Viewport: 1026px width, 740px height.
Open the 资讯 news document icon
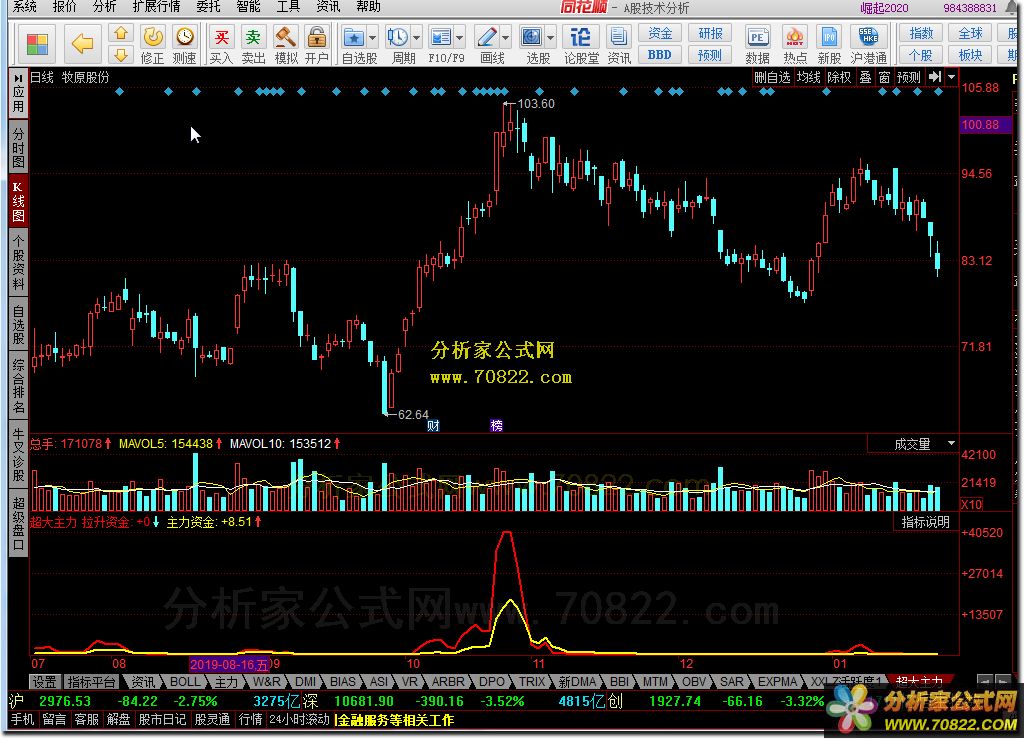[x=618, y=44]
